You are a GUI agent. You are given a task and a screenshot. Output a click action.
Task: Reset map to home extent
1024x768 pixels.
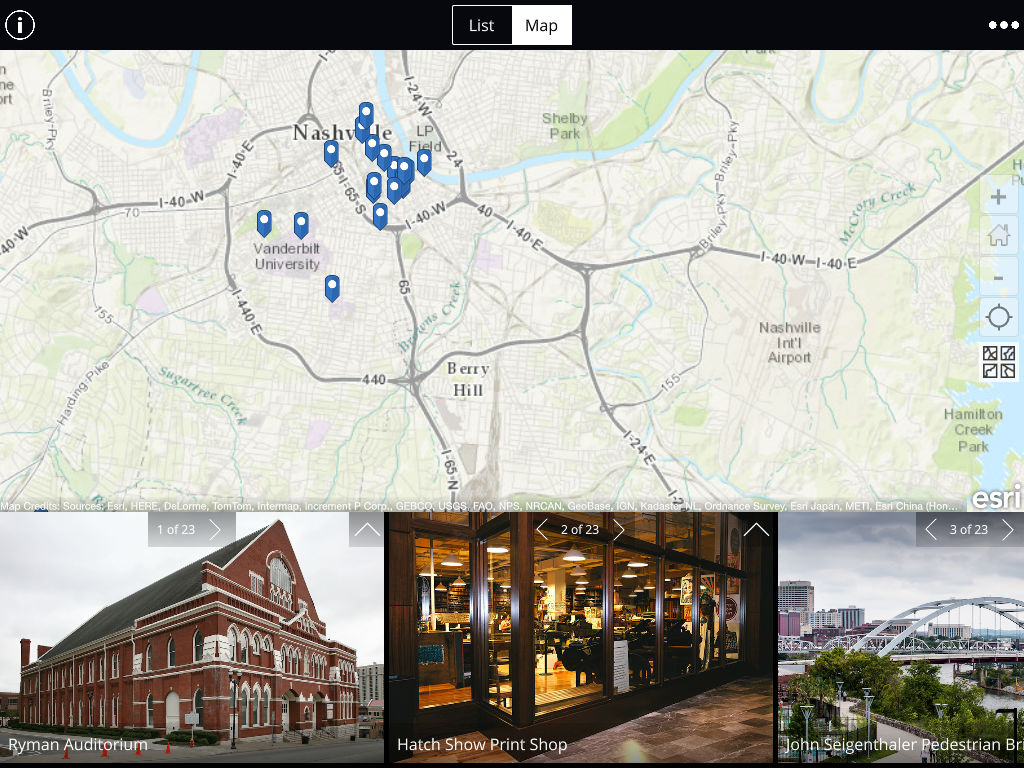click(x=999, y=235)
